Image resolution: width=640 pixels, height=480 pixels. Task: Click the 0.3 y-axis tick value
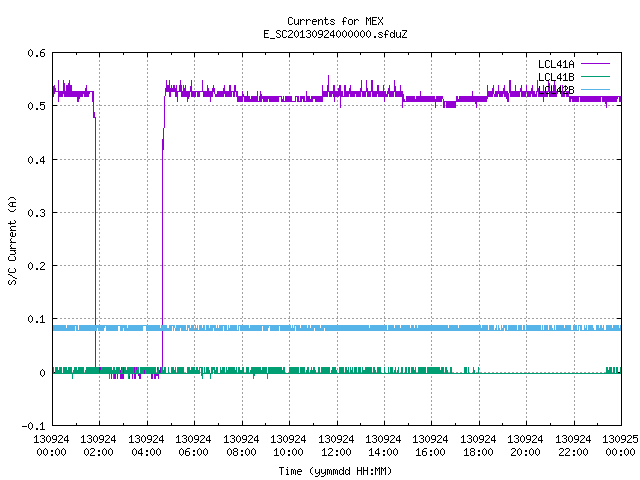(x=36, y=213)
